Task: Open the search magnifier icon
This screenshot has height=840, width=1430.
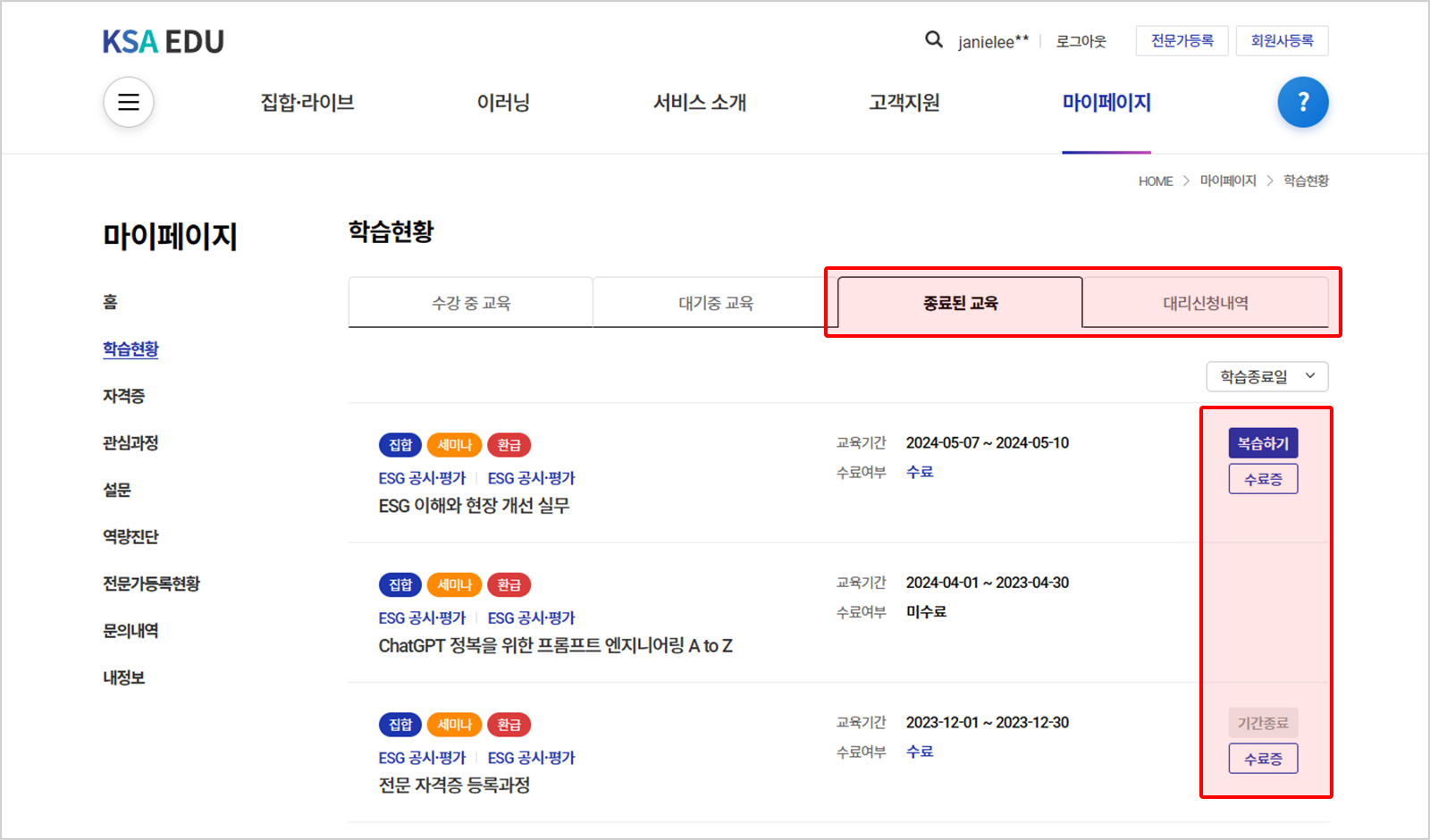Action: 933,39
